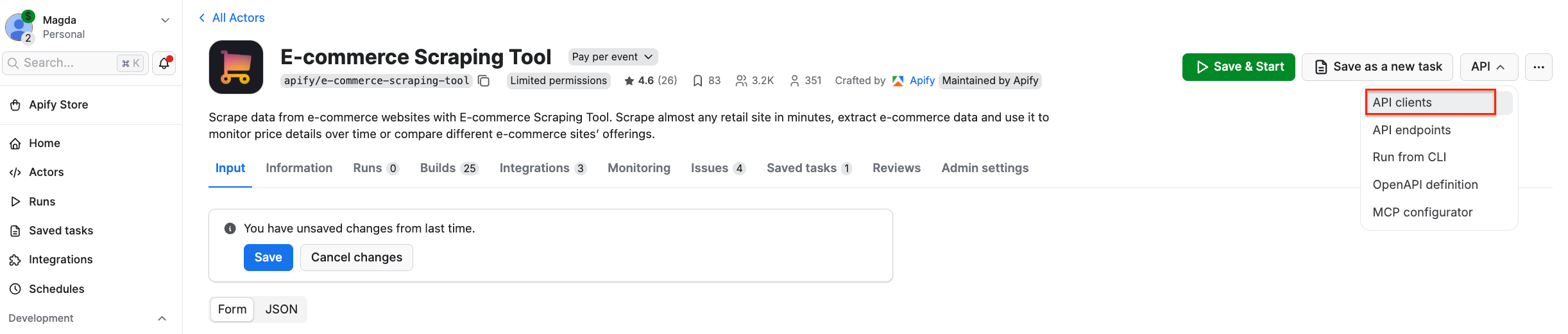Open the Reviews tab
The width and height of the screenshot is (1568, 334).
click(896, 168)
